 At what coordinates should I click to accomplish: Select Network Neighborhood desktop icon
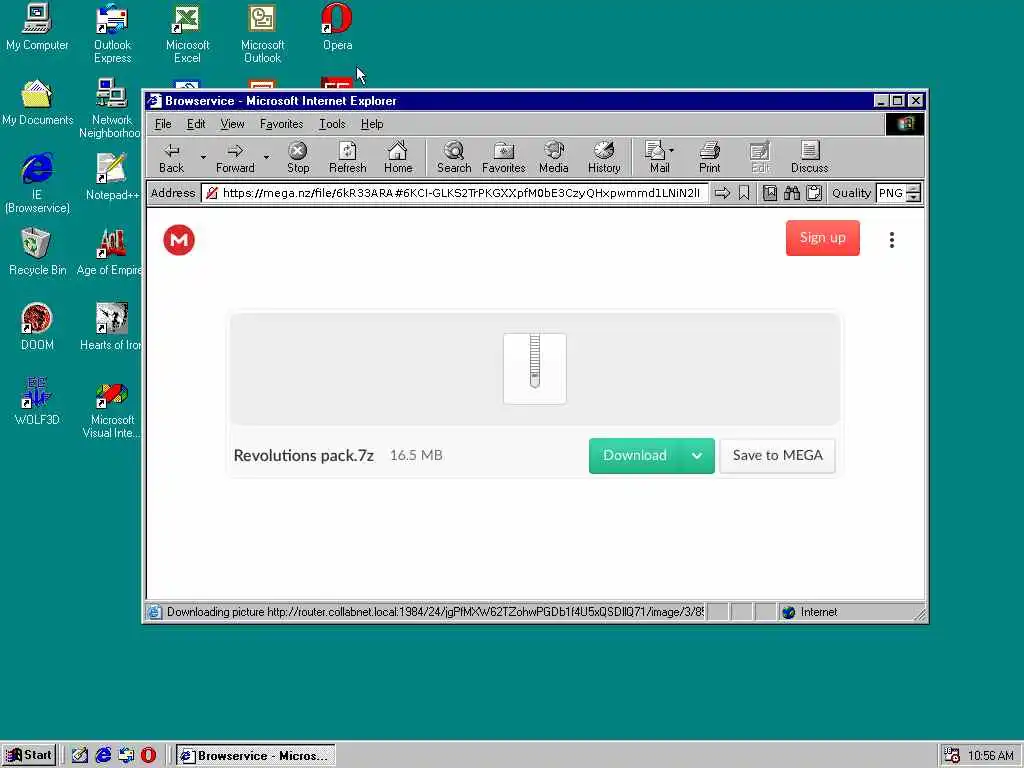point(111,108)
